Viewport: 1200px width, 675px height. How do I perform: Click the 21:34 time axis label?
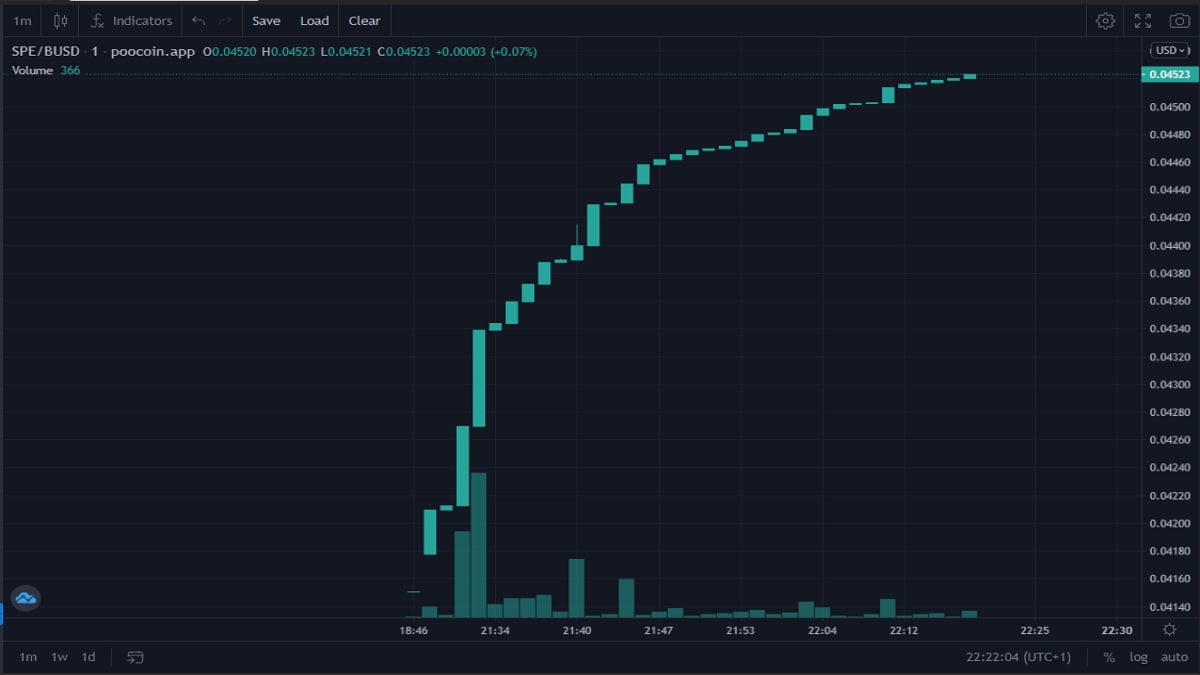click(x=495, y=630)
